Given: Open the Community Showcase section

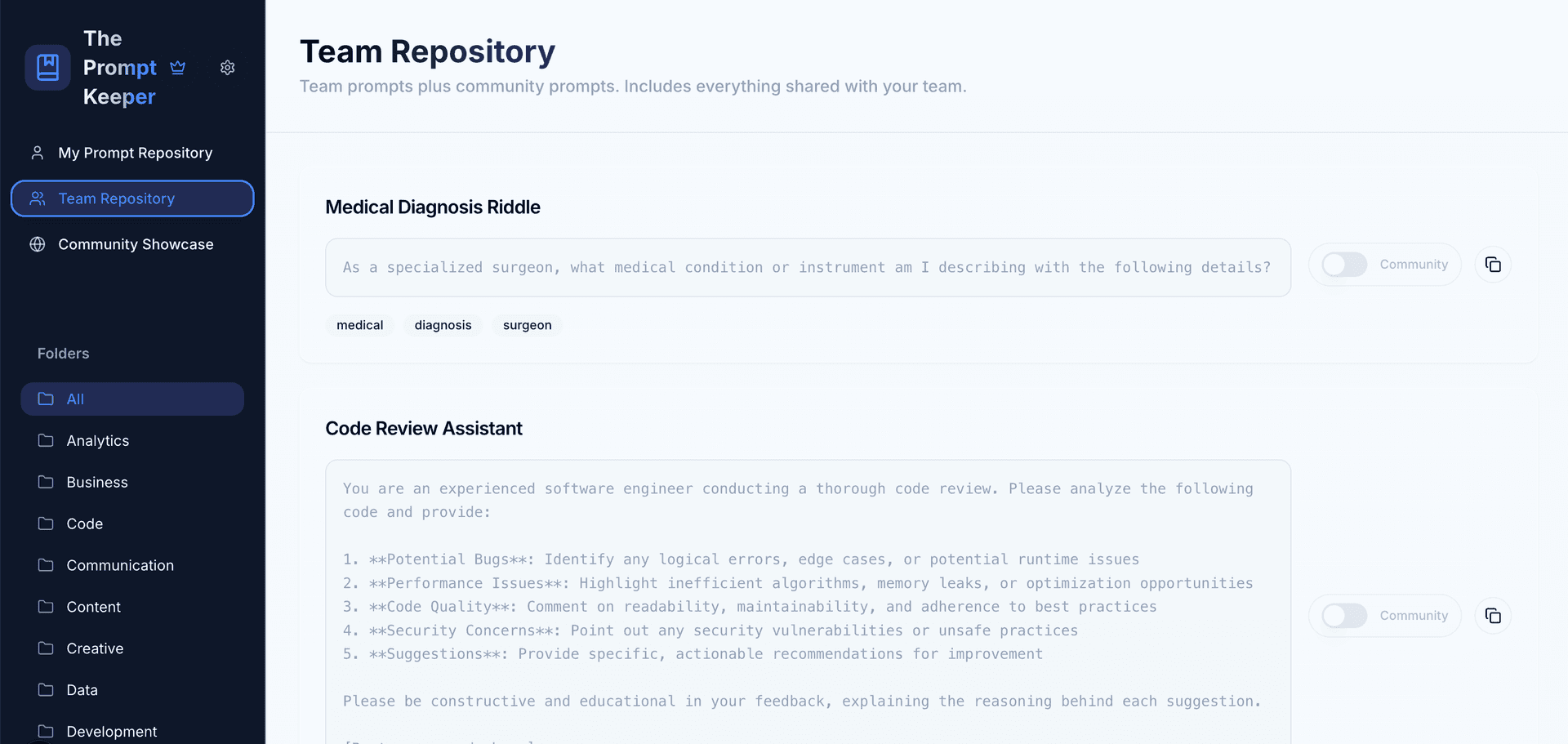Looking at the screenshot, I should 135,243.
